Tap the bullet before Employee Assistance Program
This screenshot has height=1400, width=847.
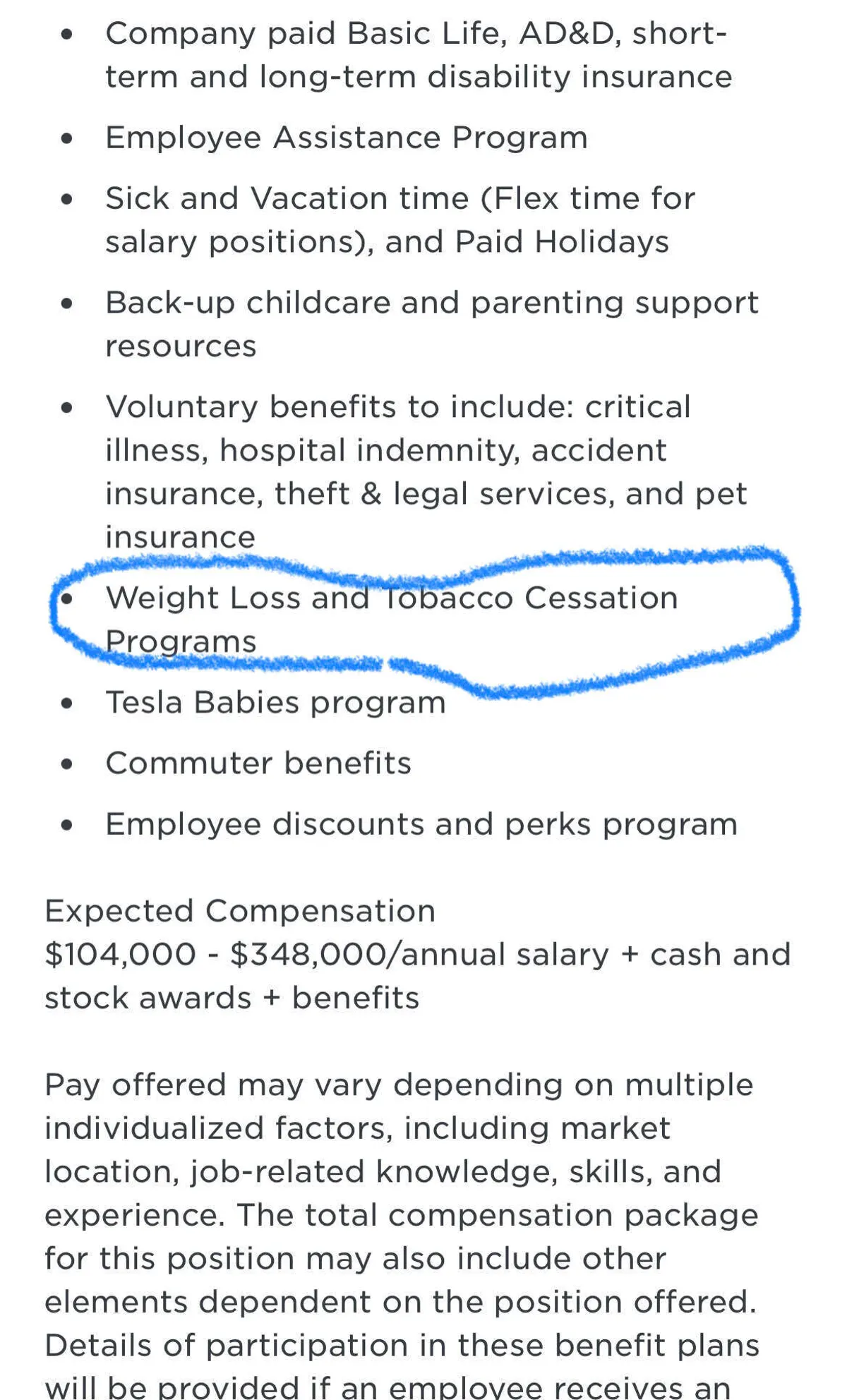(67, 138)
